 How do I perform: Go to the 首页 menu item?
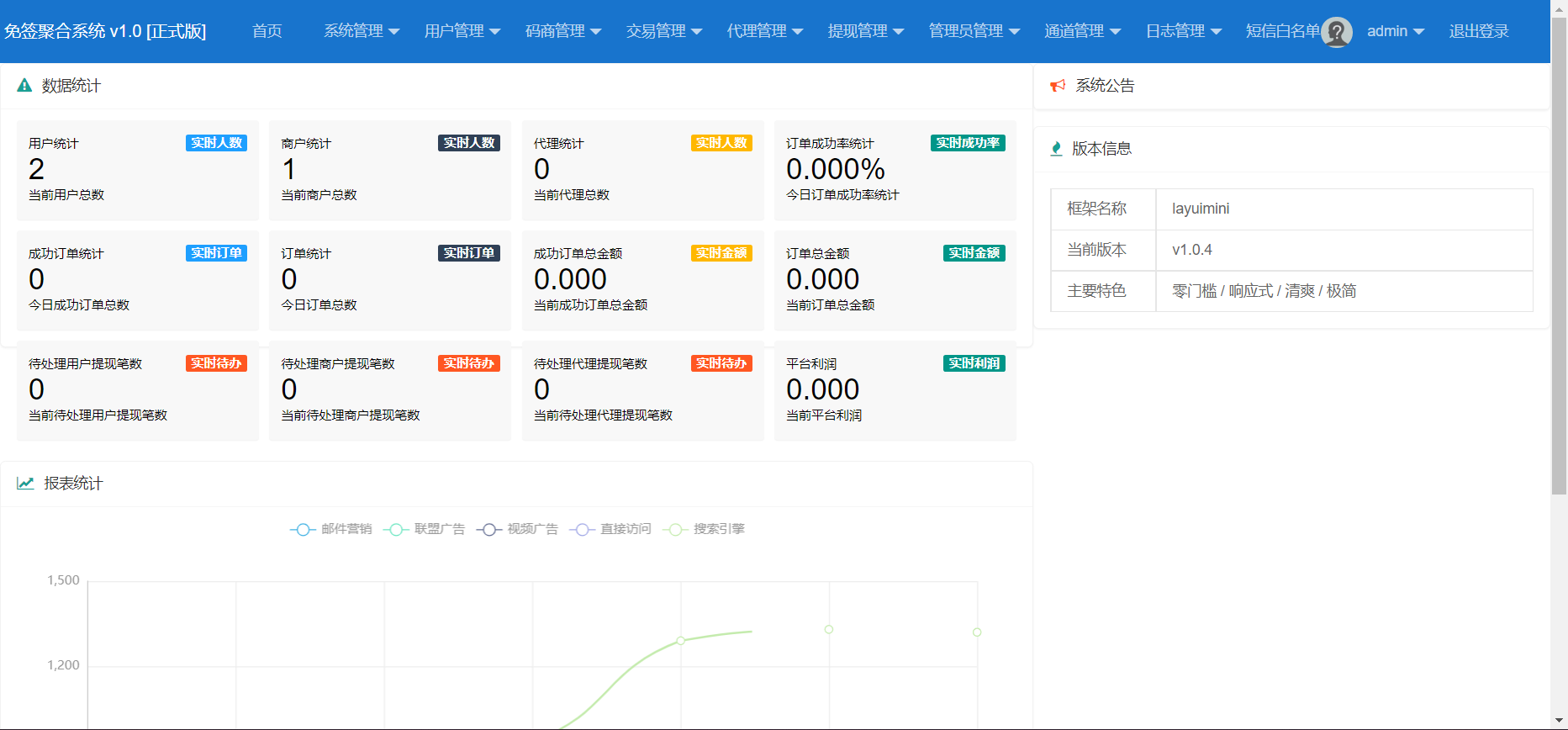267,31
